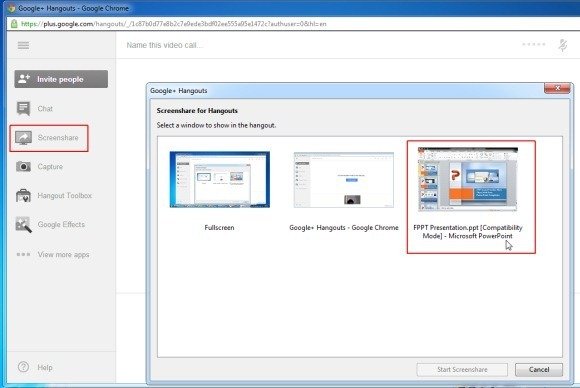This screenshot has width=580, height=388.
Task: Click the Fullscreen label text
Action: [219, 227]
